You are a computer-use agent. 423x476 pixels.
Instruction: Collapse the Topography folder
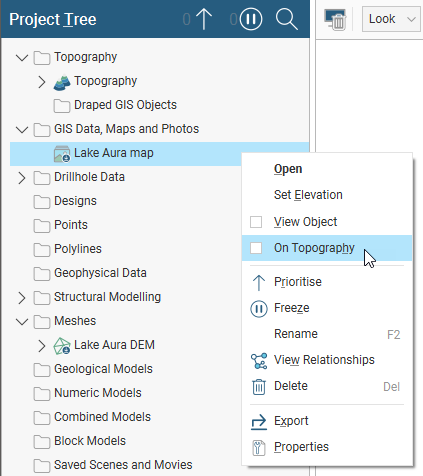(x=22, y=58)
